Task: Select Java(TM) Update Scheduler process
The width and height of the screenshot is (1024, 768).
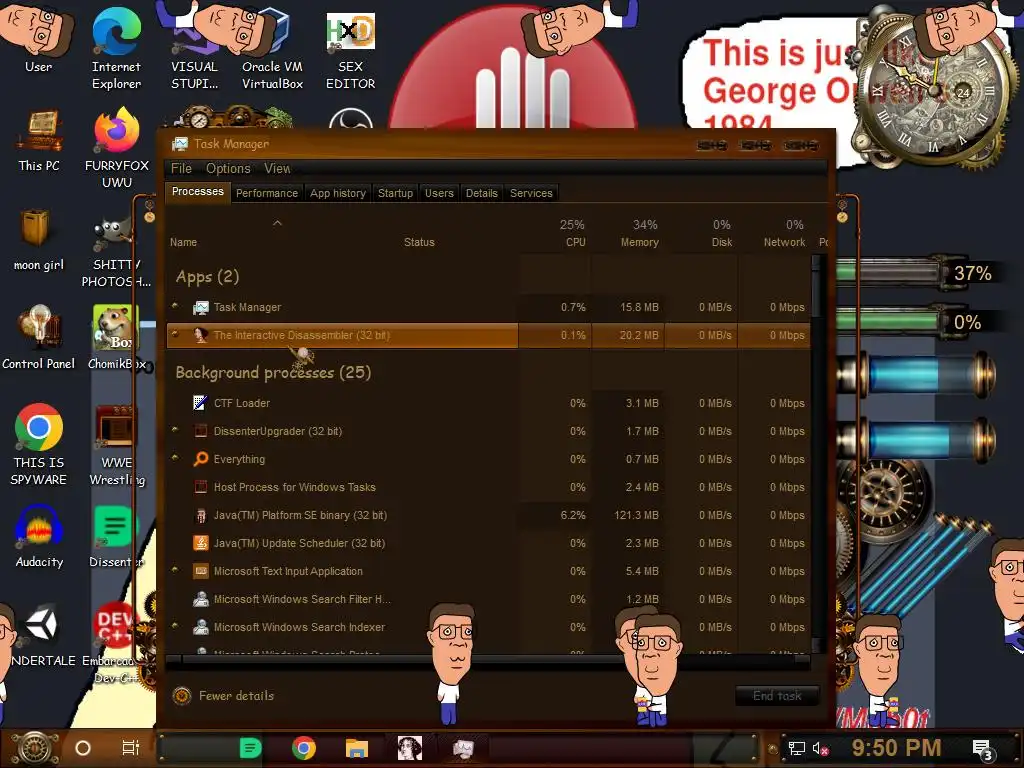Action: tap(488, 543)
